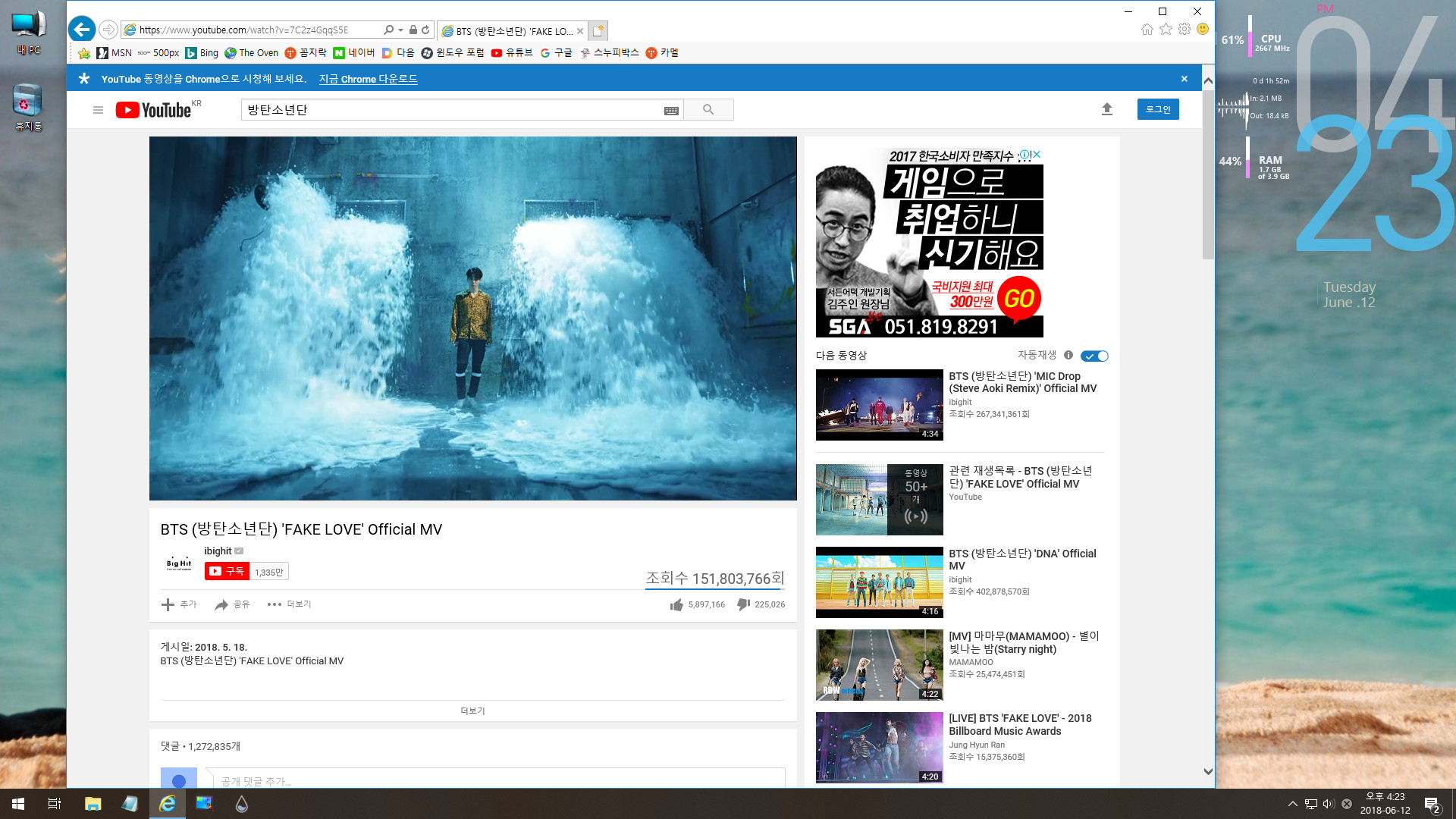This screenshot has height=819, width=1456.
Task: Click the 공개 댓글 추가 comment field
Action: [x=498, y=780]
